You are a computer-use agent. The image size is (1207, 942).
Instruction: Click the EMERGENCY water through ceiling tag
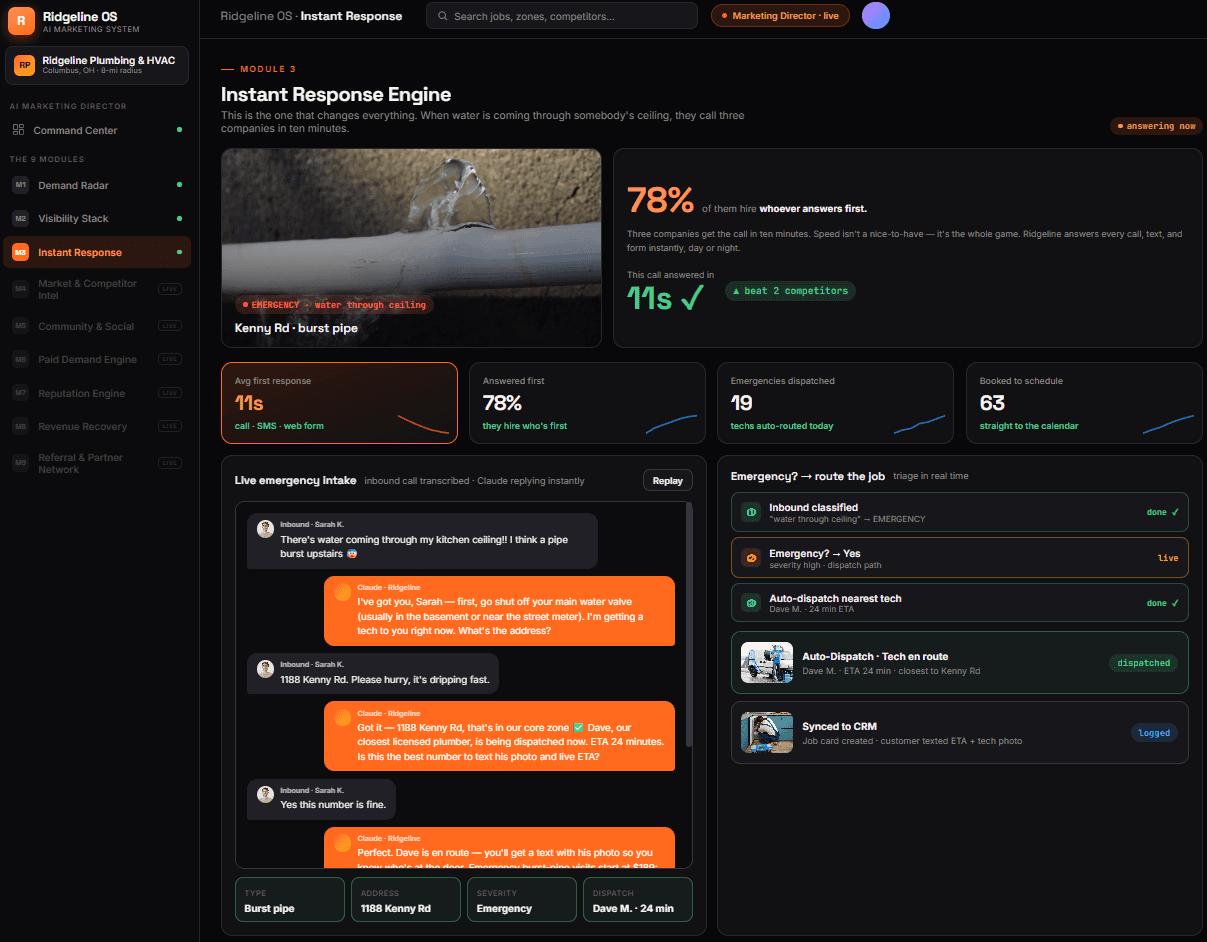(334, 305)
